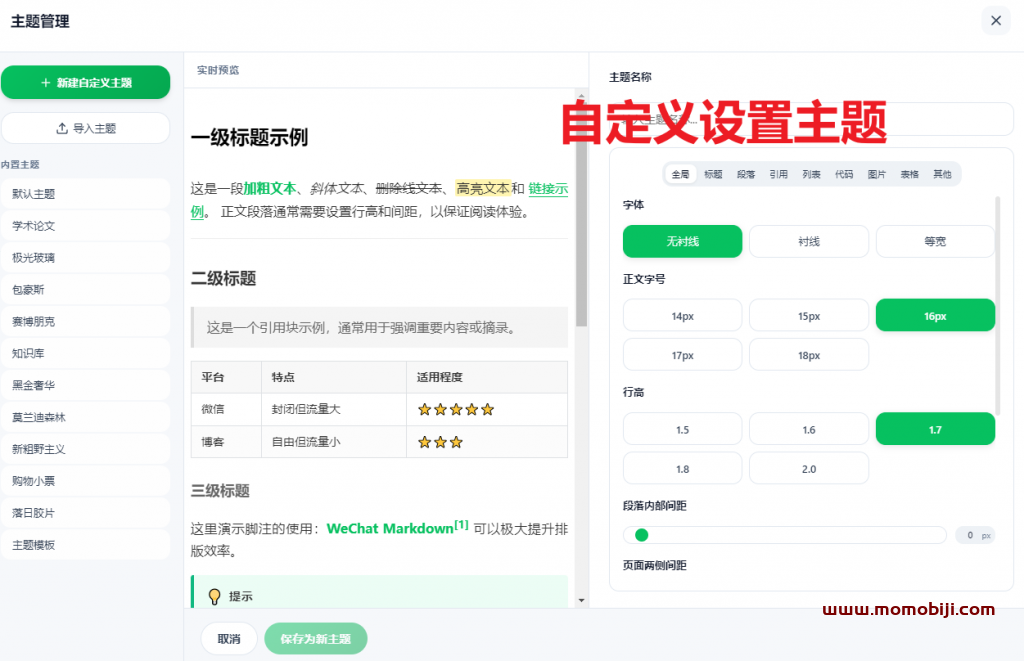Open the 黑金奢华 built-in theme
1024x661 pixels.
tap(85, 385)
